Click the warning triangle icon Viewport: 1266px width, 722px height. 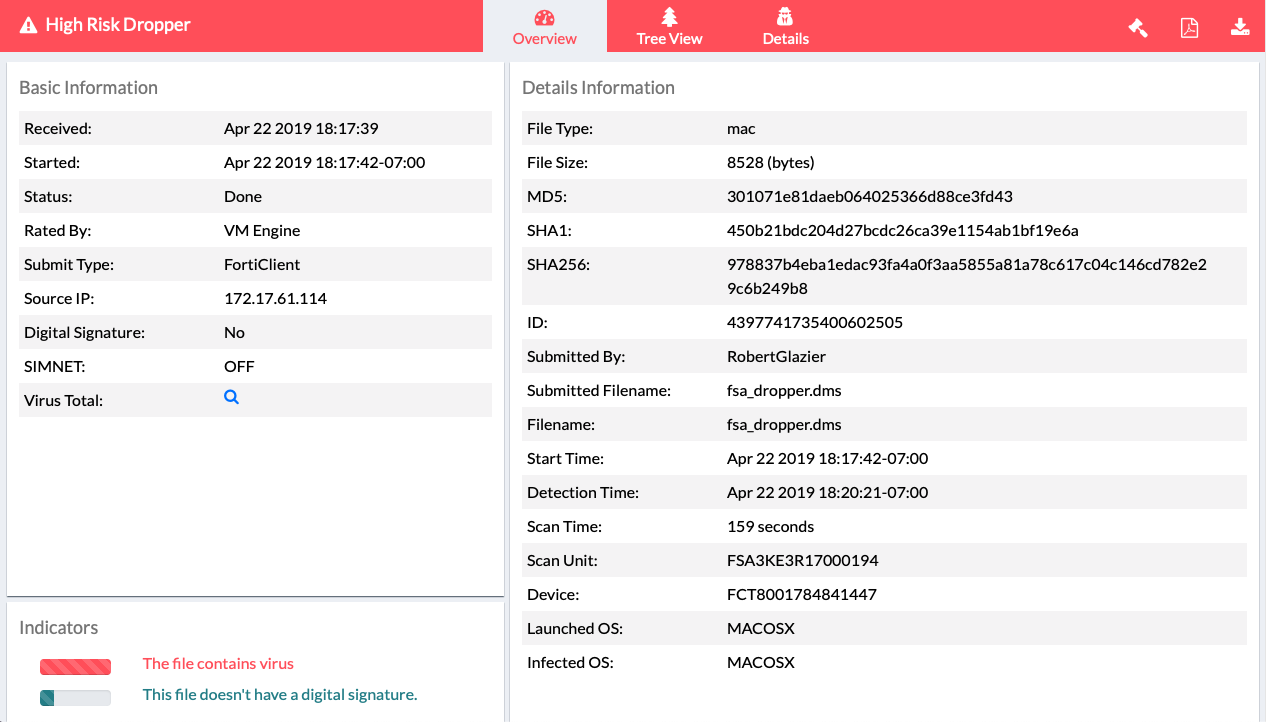click(x=28, y=25)
